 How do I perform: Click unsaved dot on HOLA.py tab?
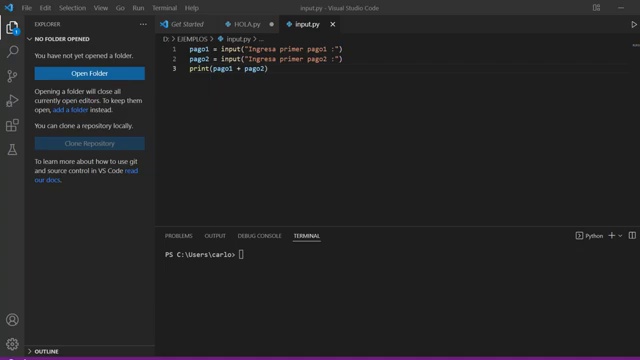pos(271,24)
